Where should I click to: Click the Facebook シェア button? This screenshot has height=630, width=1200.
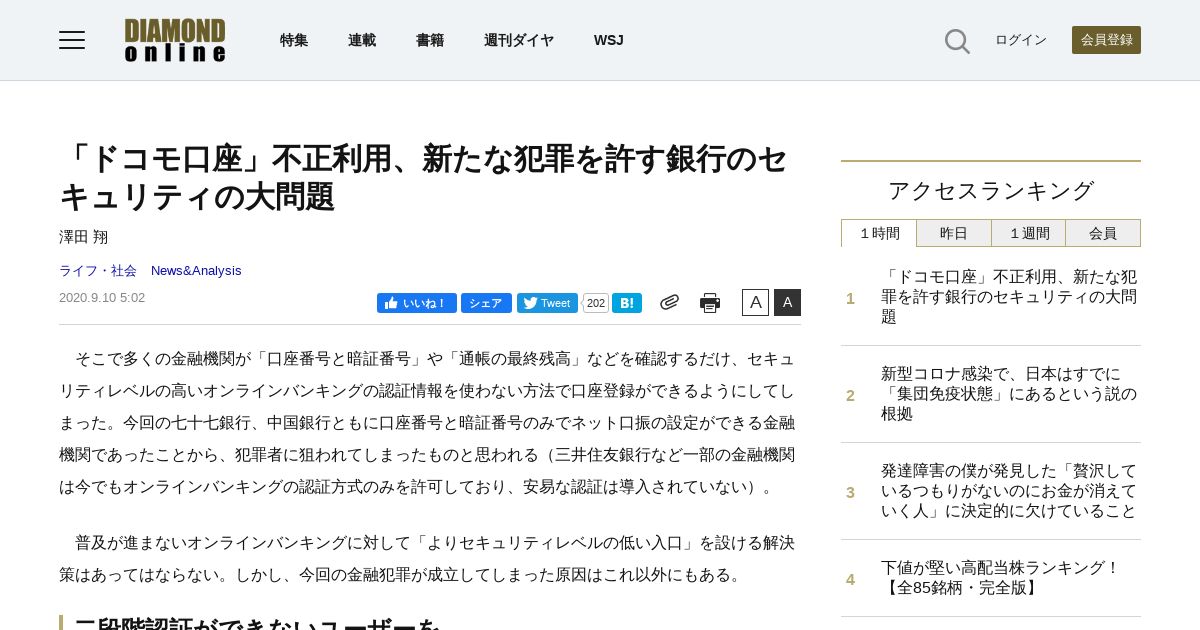click(486, 303)
